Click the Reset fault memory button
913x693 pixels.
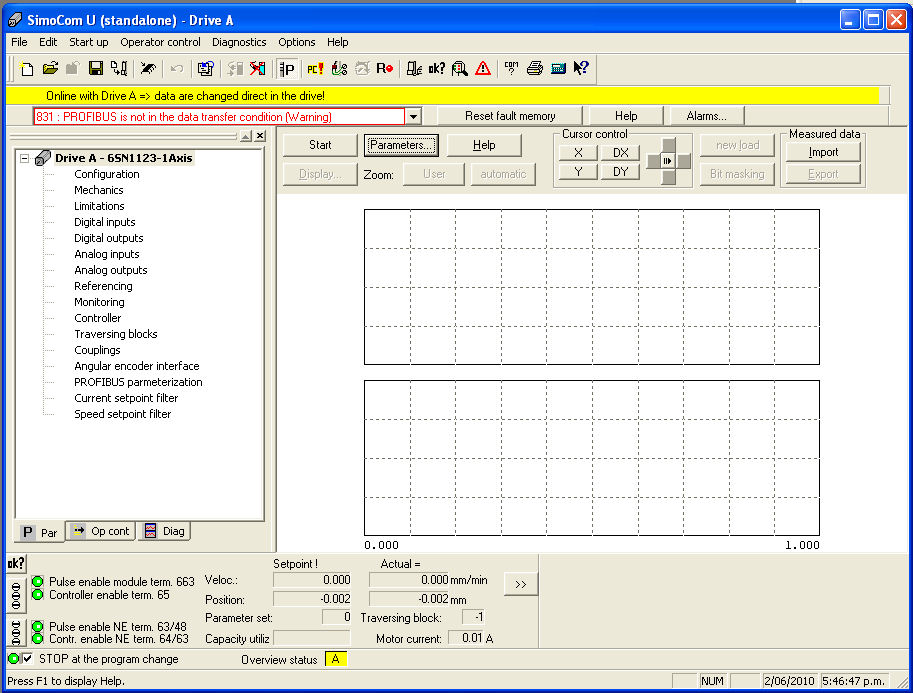point(510,116)
